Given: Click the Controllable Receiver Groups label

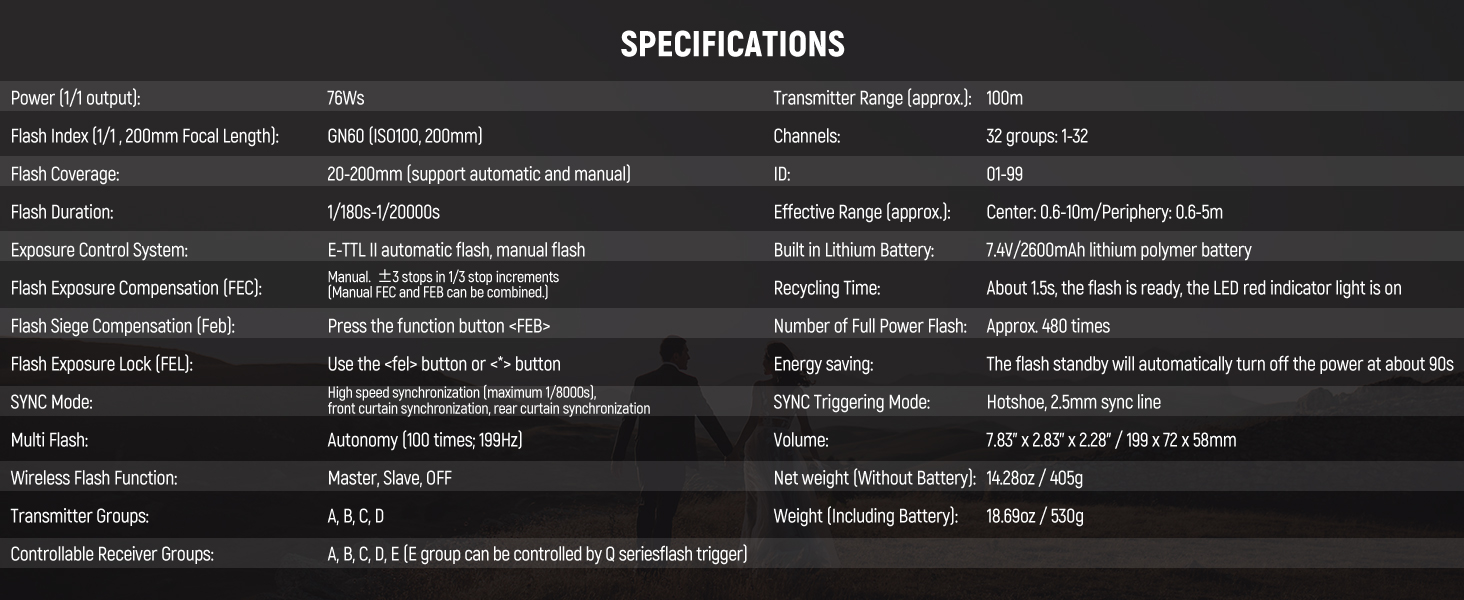Looking at the screenshot, I should [x=112, y=554].
